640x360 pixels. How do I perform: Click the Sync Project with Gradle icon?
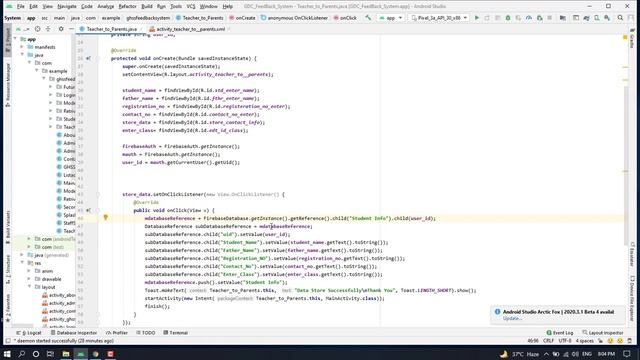[x=586, y=18]
